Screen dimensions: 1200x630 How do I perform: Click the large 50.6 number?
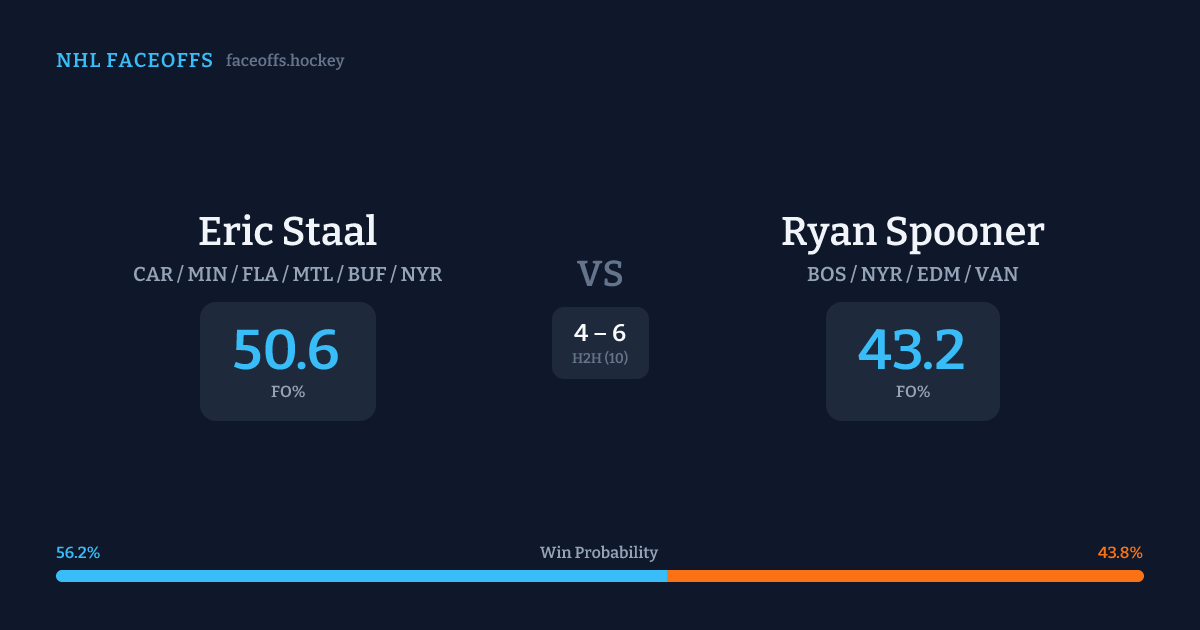point(286,350)
